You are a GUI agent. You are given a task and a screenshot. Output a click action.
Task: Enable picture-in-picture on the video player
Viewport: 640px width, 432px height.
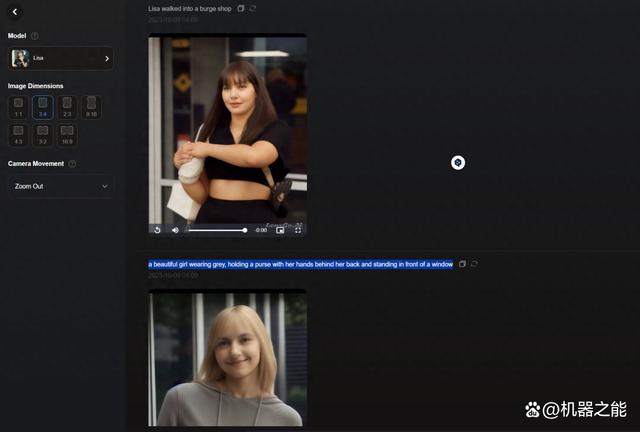pos(280,230)
